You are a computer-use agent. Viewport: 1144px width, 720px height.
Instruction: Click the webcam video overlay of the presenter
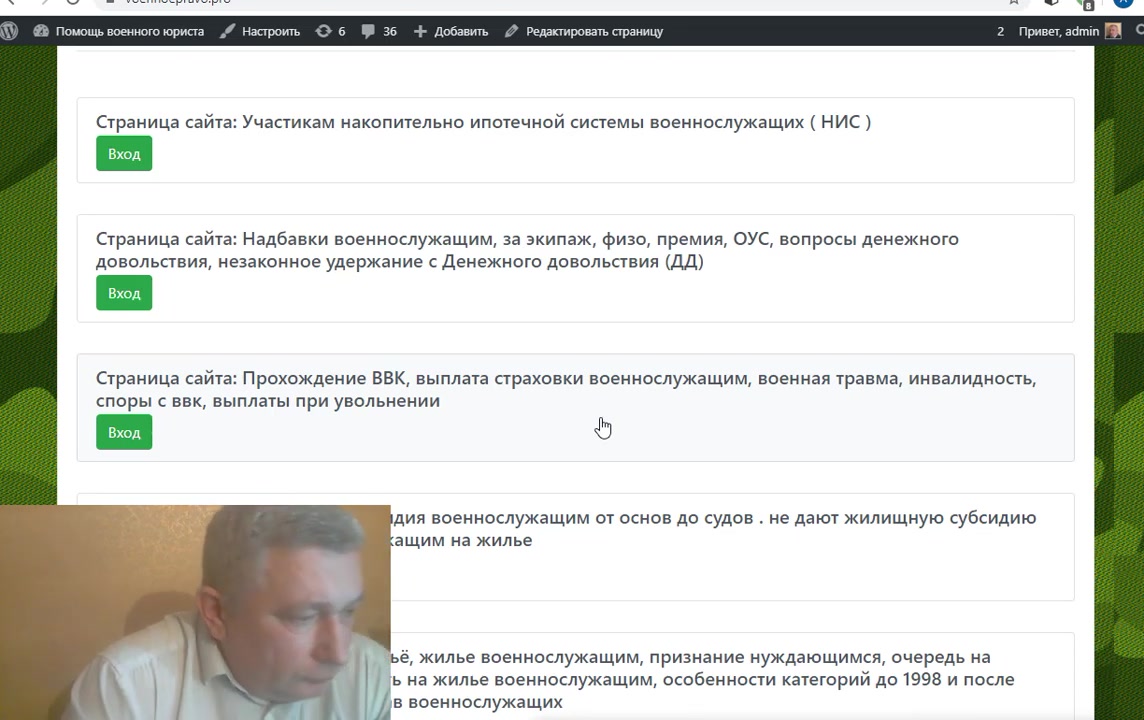[x=195, y=612]
